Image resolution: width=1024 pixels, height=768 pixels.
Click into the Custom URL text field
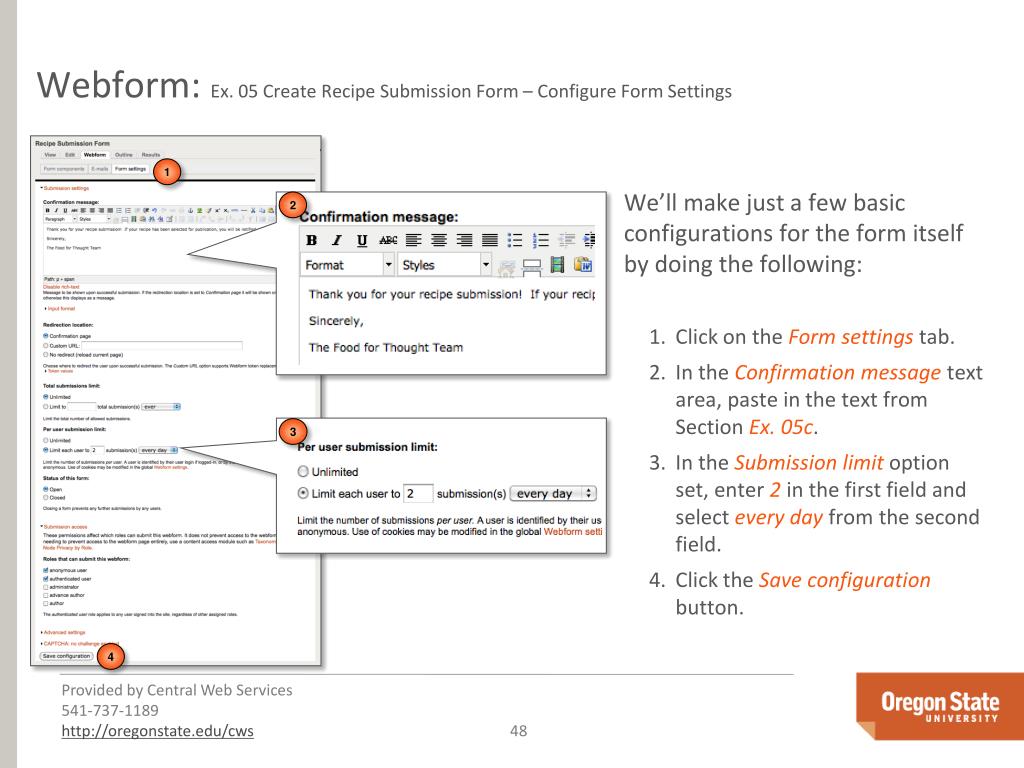(161, 345)
